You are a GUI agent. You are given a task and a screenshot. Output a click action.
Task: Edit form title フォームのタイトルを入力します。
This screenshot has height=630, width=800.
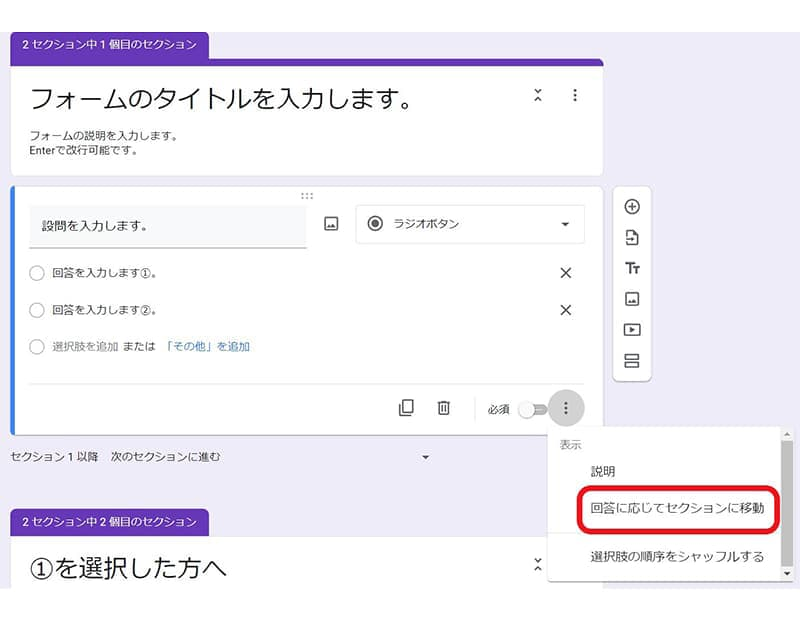click(x=220, y=98)
